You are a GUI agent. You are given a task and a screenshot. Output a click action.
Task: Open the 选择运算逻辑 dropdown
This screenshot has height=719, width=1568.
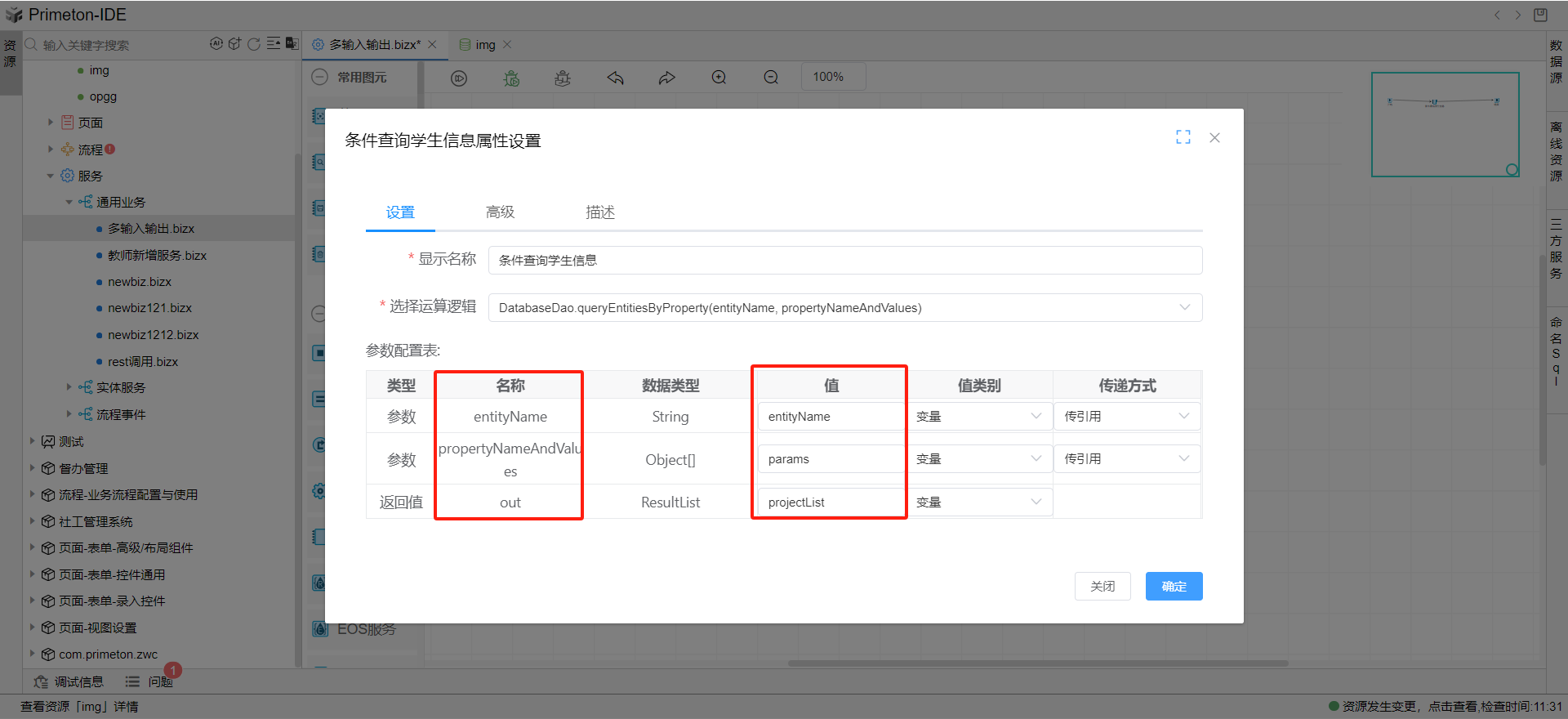(844, 308)
